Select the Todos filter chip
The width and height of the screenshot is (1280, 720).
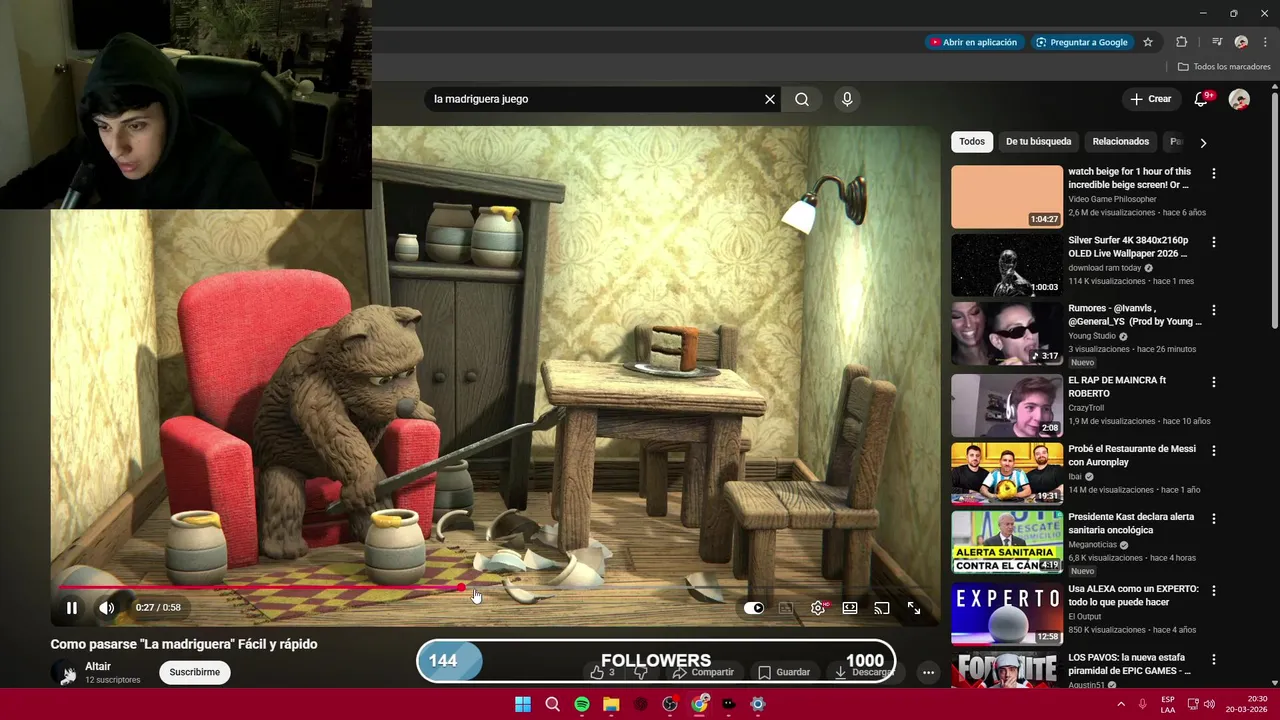click(x=972, y=142)
